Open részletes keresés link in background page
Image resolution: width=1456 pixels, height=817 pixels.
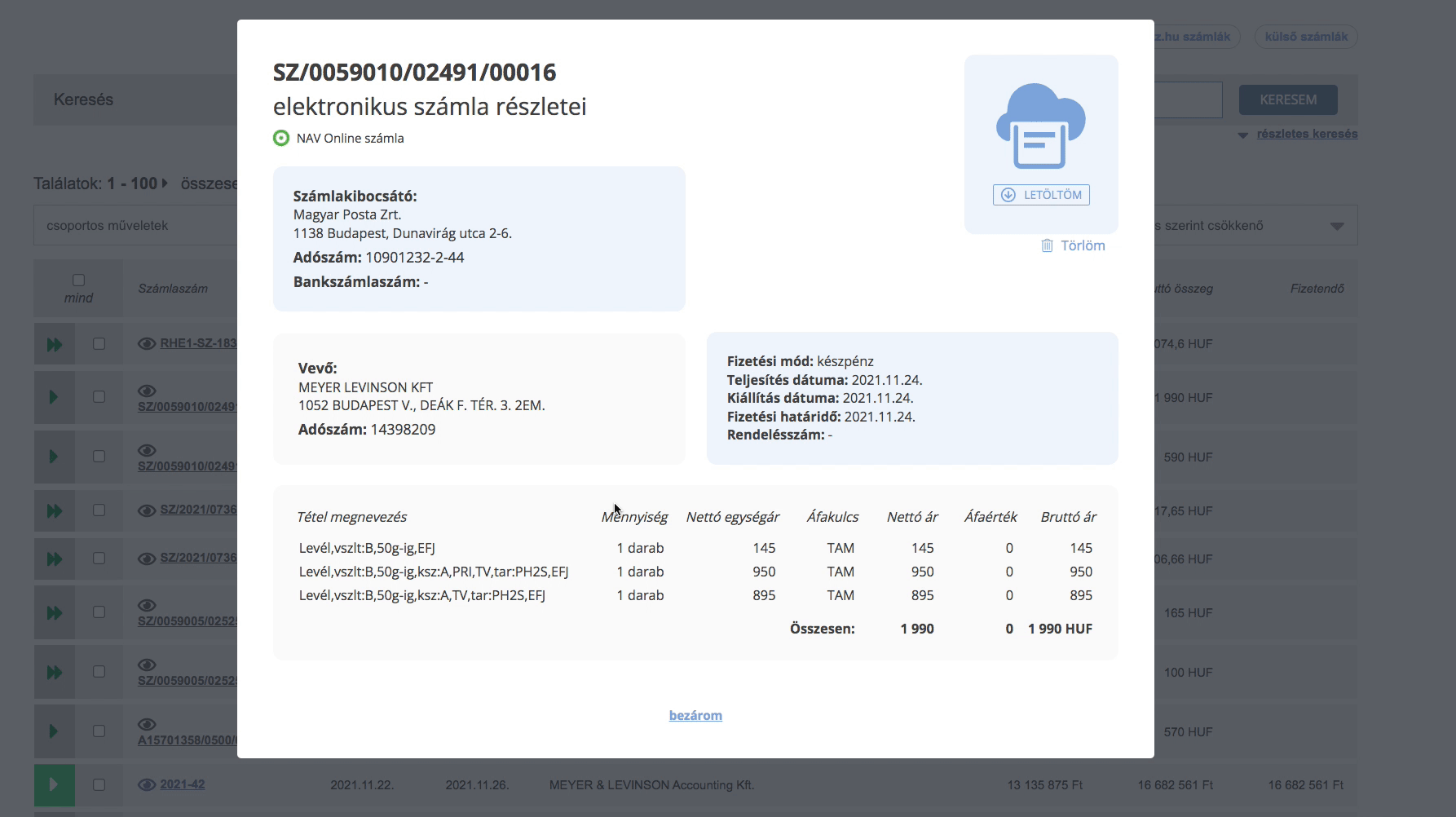1307,134
